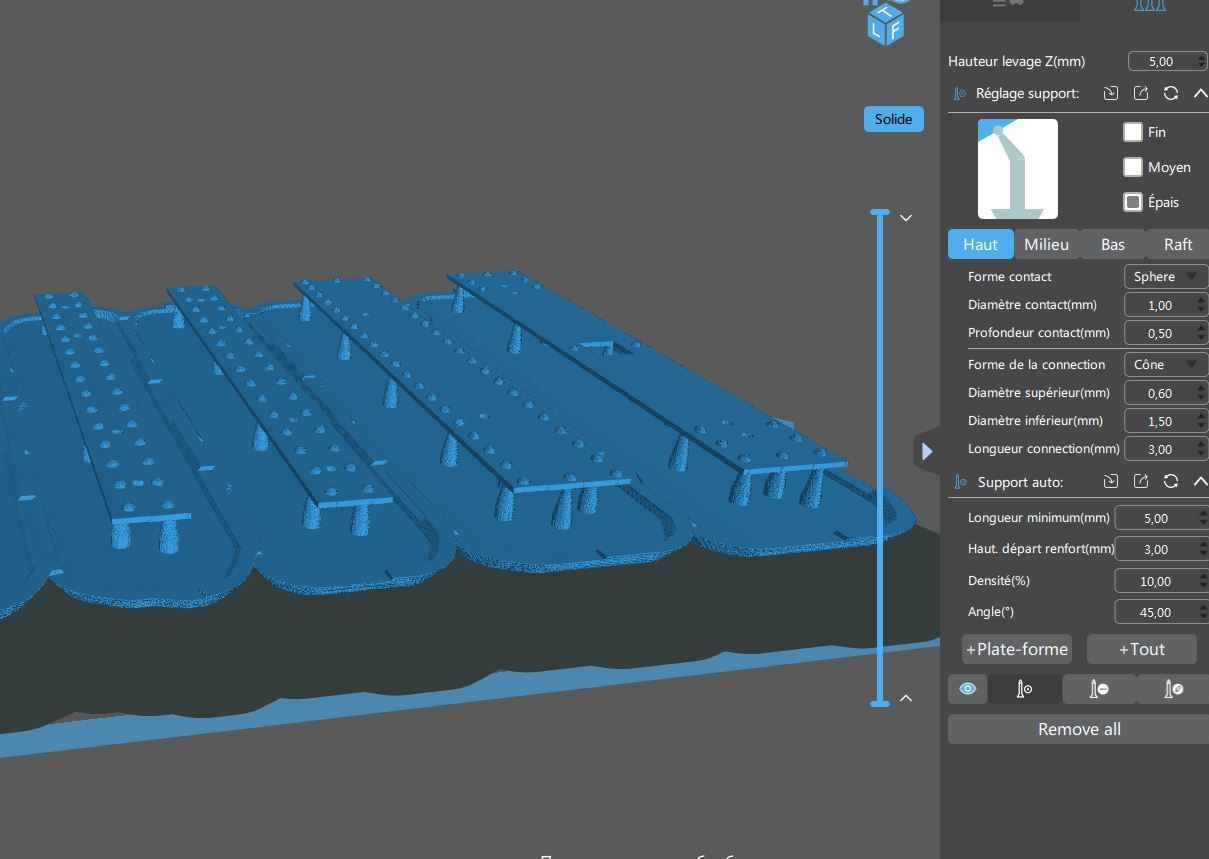
Task: Reset Réglage support to defaults
Action: pyautogui.click(x=1171, y=93)
